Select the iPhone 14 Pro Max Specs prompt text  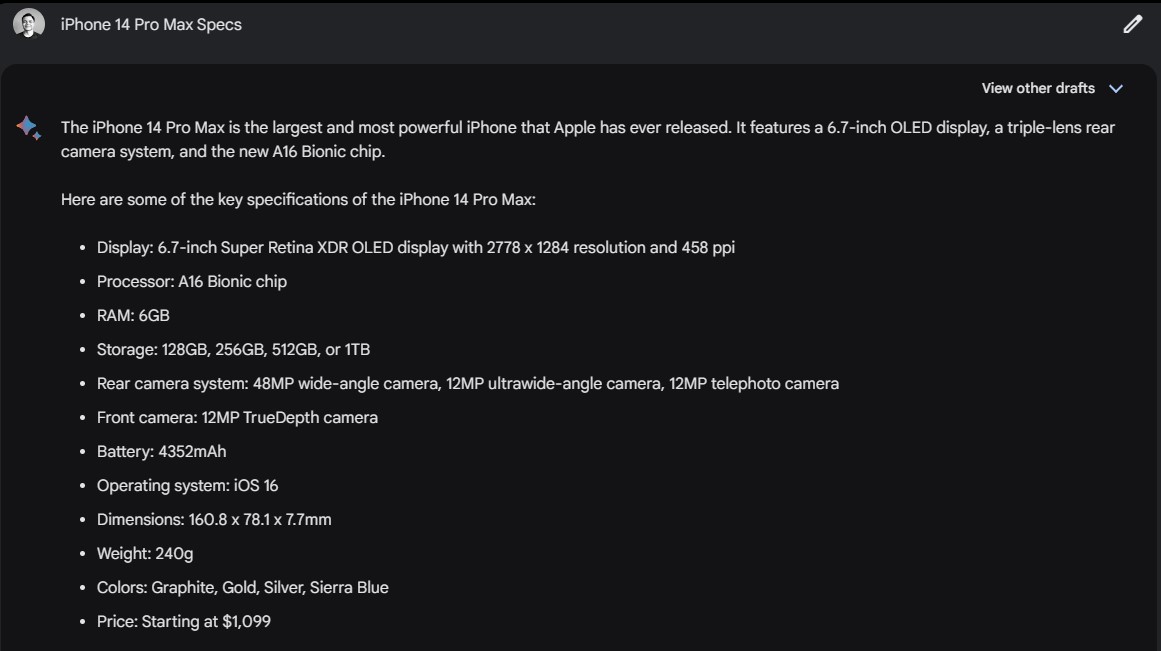point(151,24)
